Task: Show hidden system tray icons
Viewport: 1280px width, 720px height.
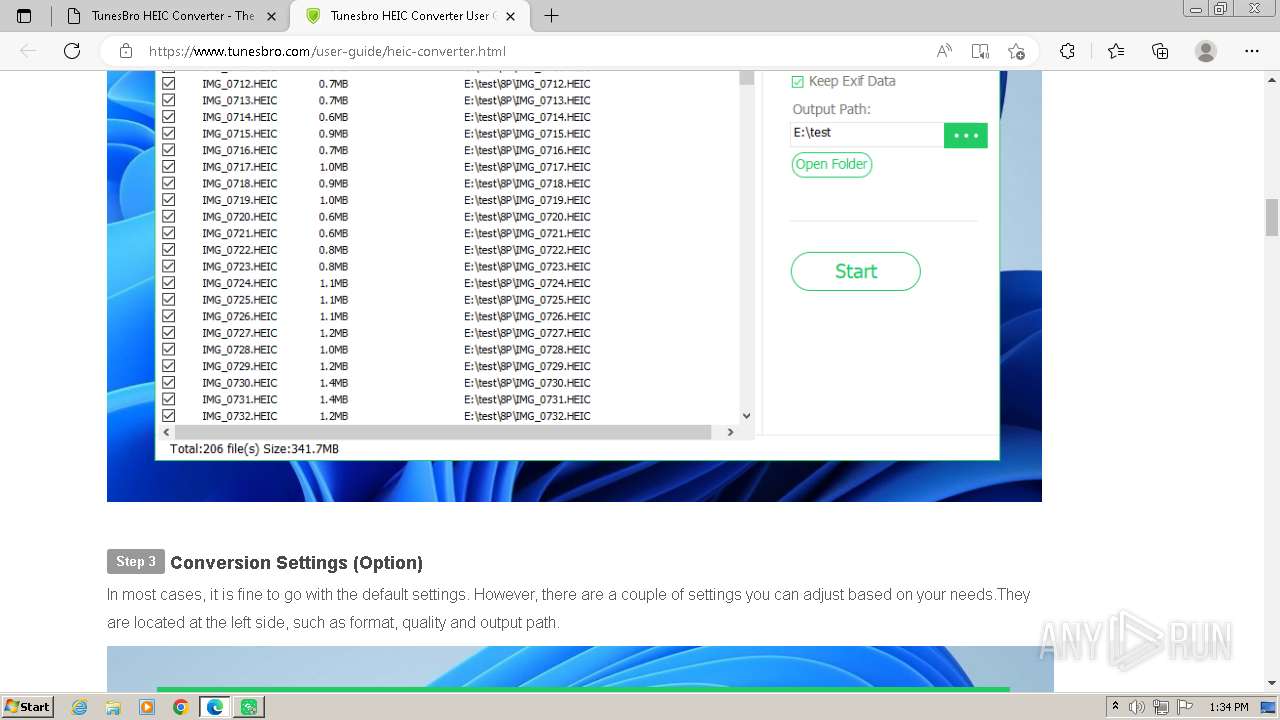Action: coord(1116,707)
